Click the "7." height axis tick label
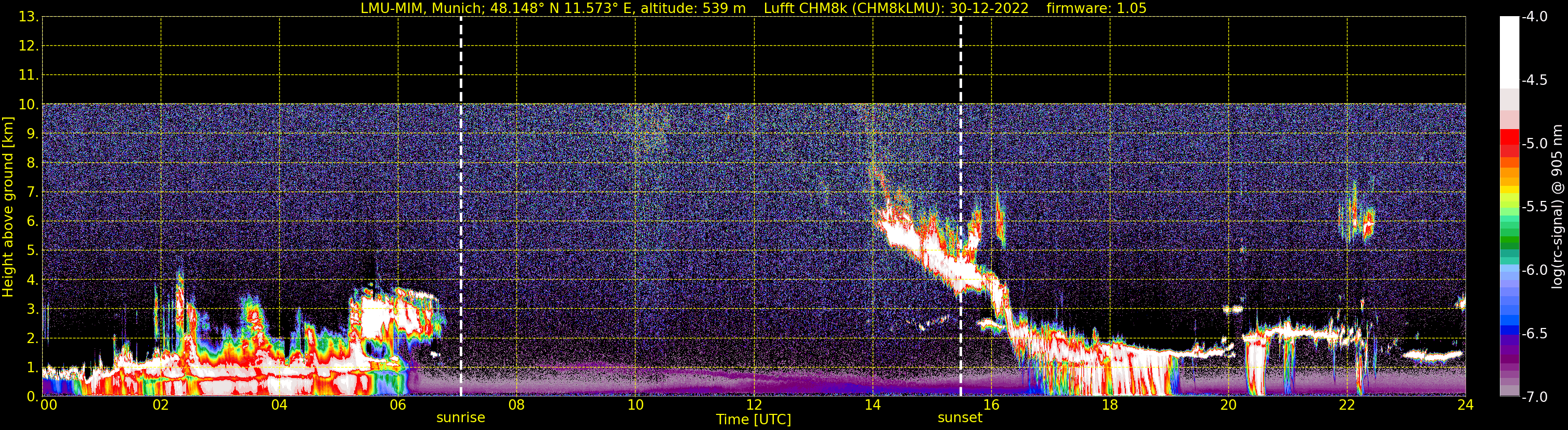 (32, 193)
